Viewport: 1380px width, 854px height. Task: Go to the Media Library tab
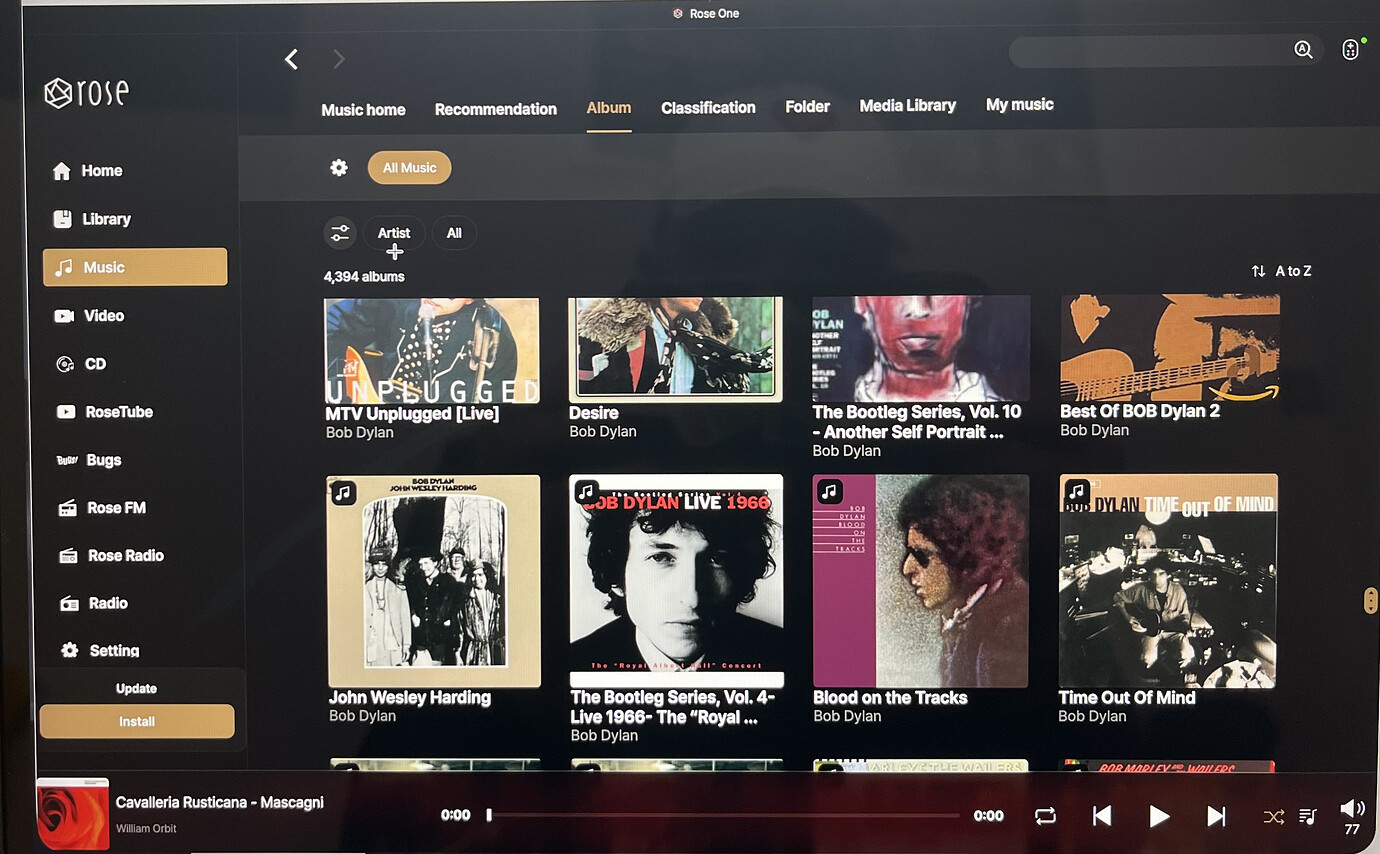click(907, 106)
